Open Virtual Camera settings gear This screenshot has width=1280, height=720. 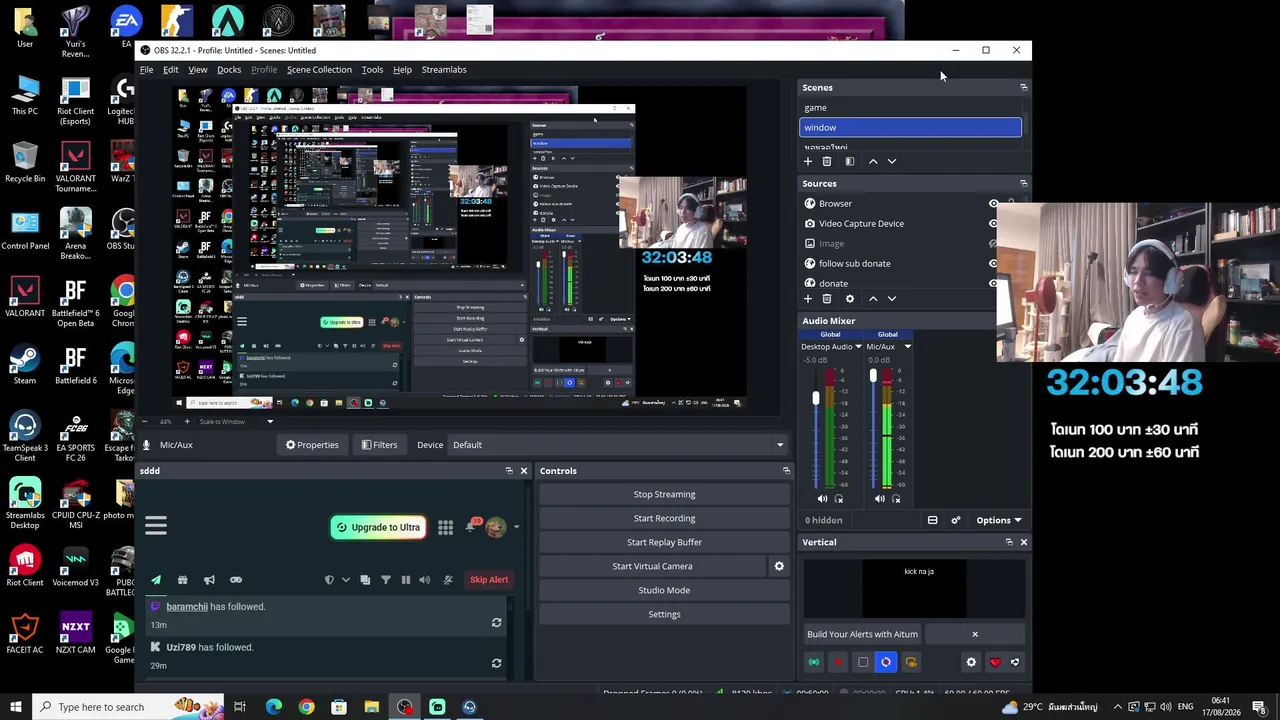pos(779,566)
